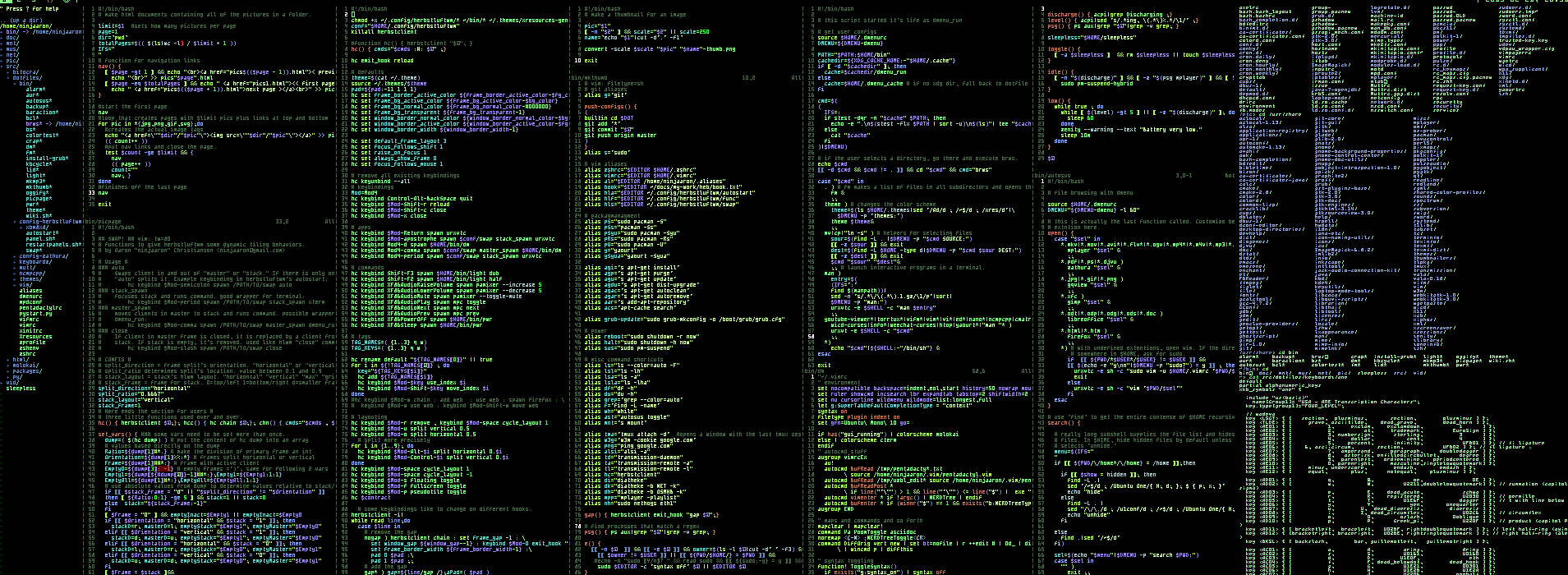Open wiki.sh* in the file tree
This screenshot has width=1568, height=575.
click(x=39, y=215)
